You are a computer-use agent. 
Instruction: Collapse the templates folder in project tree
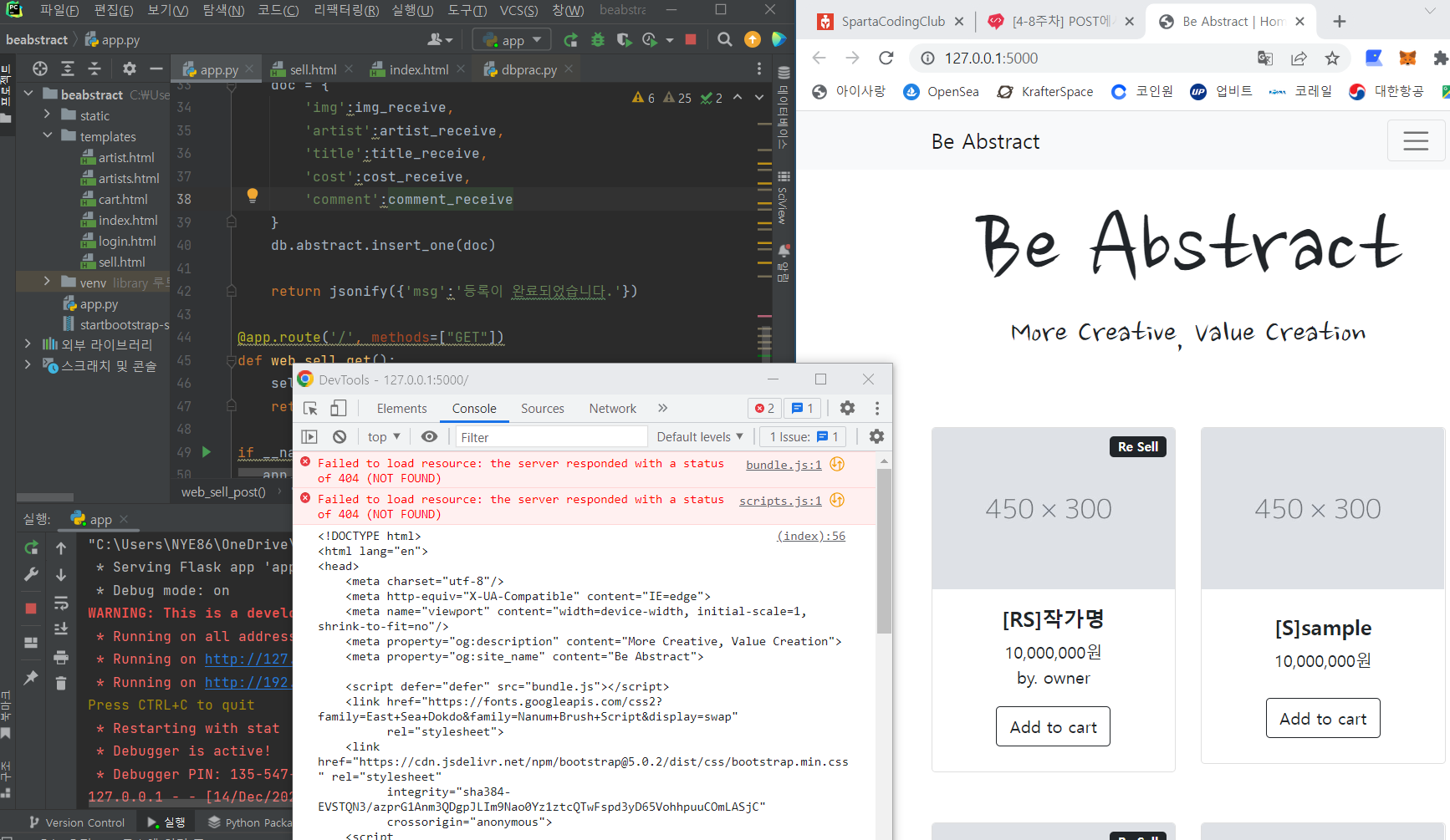(x=47, y=135)
